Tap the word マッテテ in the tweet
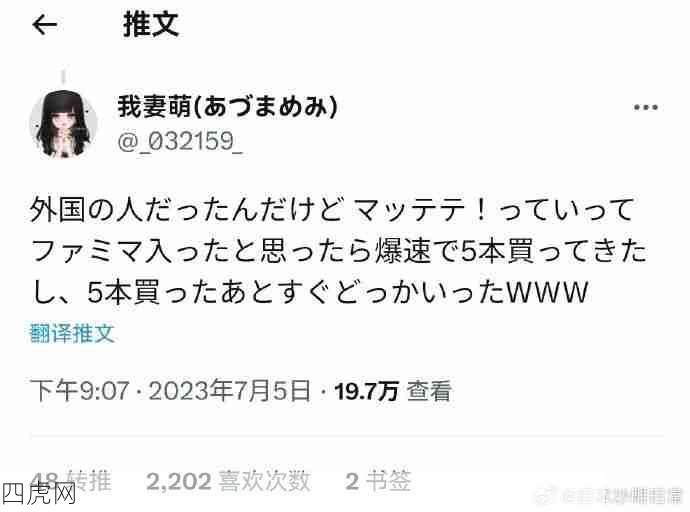 (x=409, y=209)
